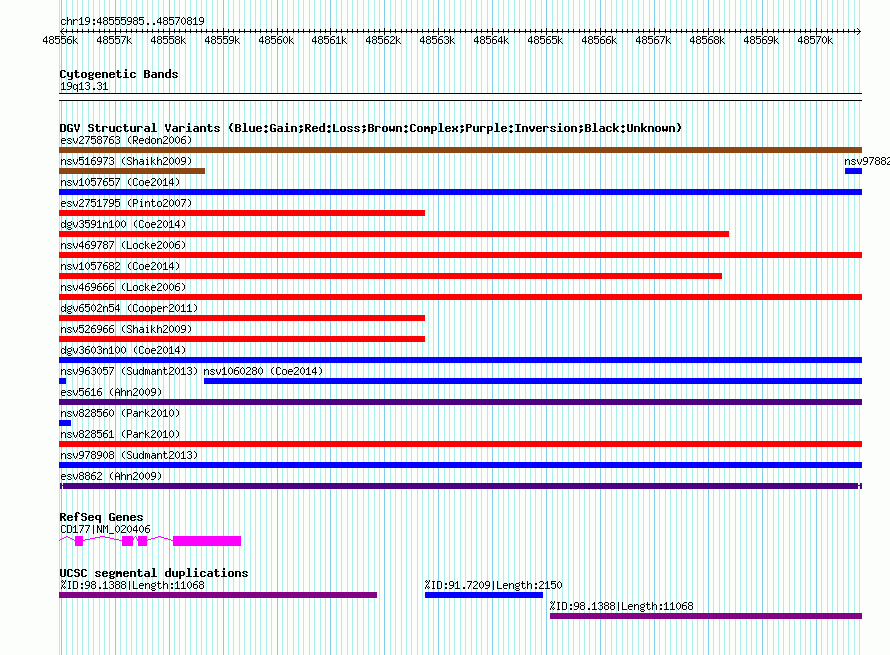Screen dimensions: 890x655
Task: Click nsv1057682 (Coe2014) variant label
Action: point(120,266)
